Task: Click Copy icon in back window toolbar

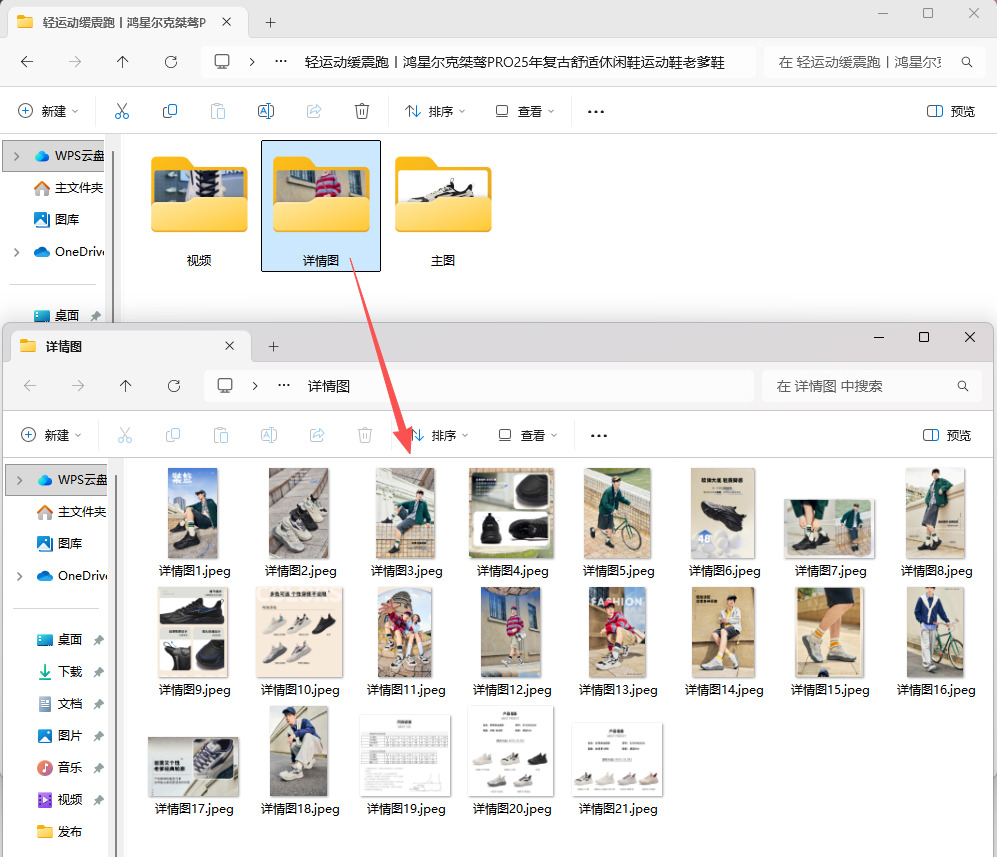Action: click(170, 111)
